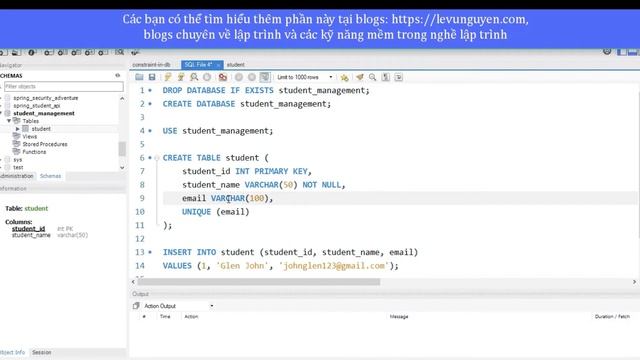This screenshot has height=360, width=640.
Task: Open the find magnifier in editor toolbar
Action: point(372,77)
